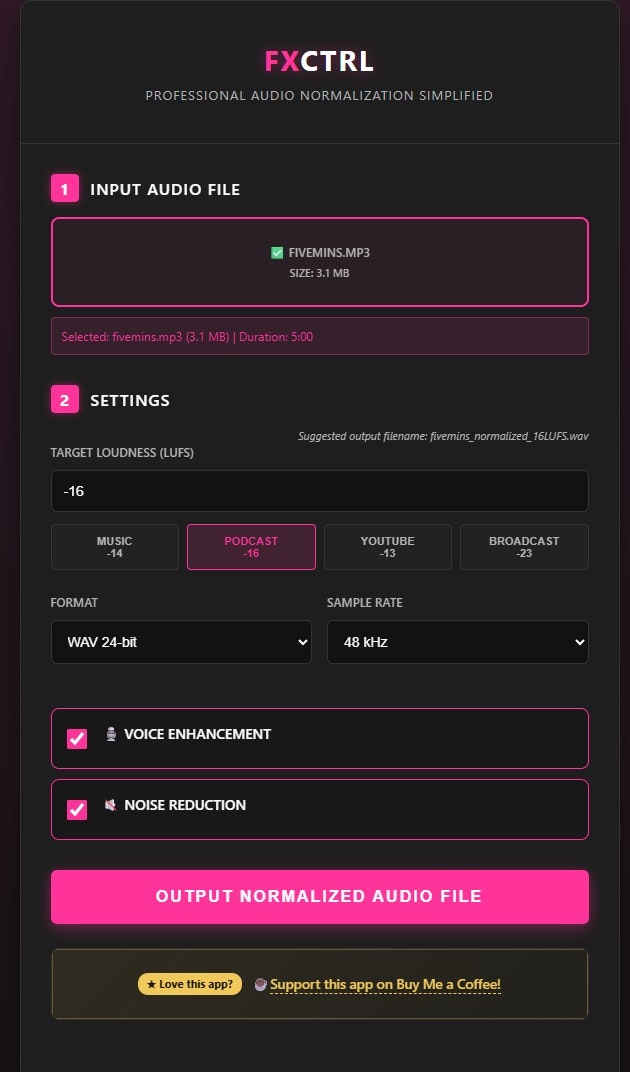Image resolution: width=630 pixels, height=1072 pixels.
Task: Click the Love this app? badge
Action: pos(189,984)
